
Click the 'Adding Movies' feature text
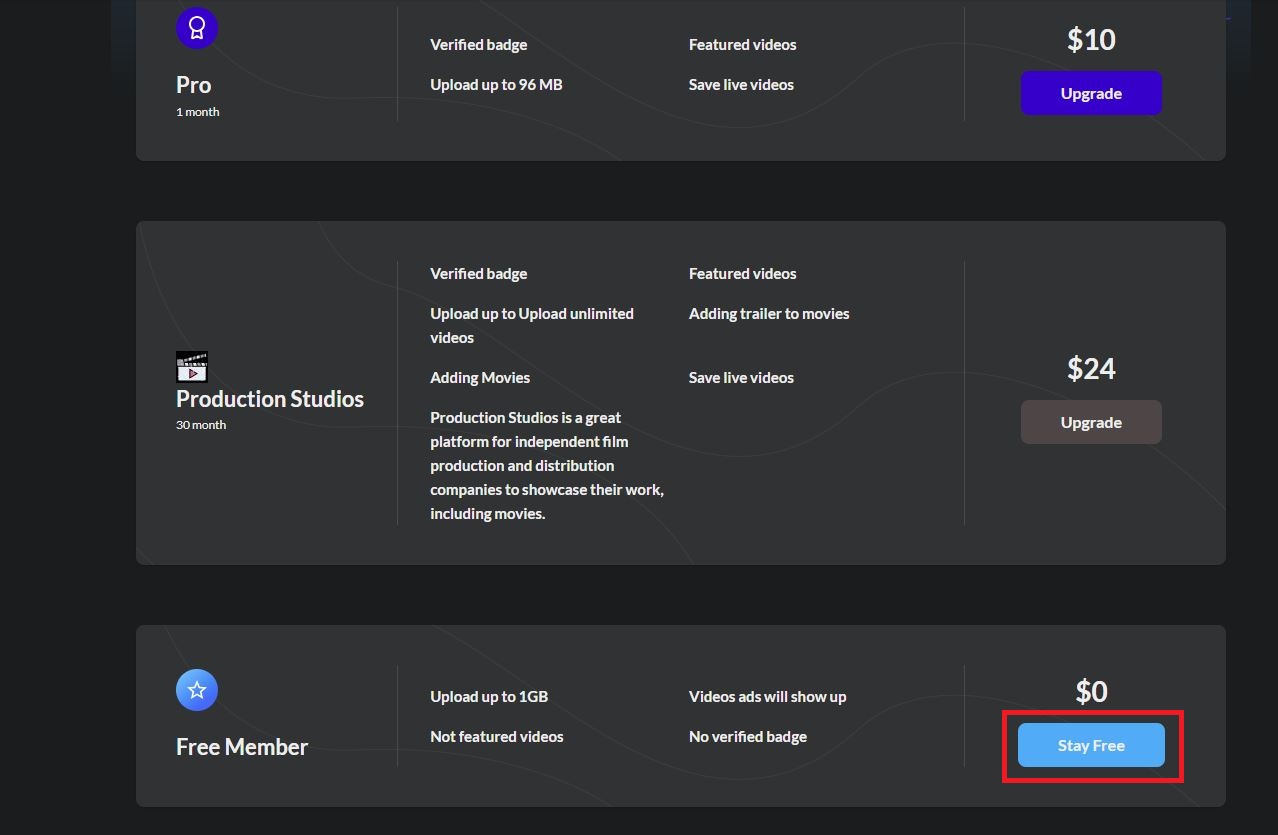click(480, 377)
